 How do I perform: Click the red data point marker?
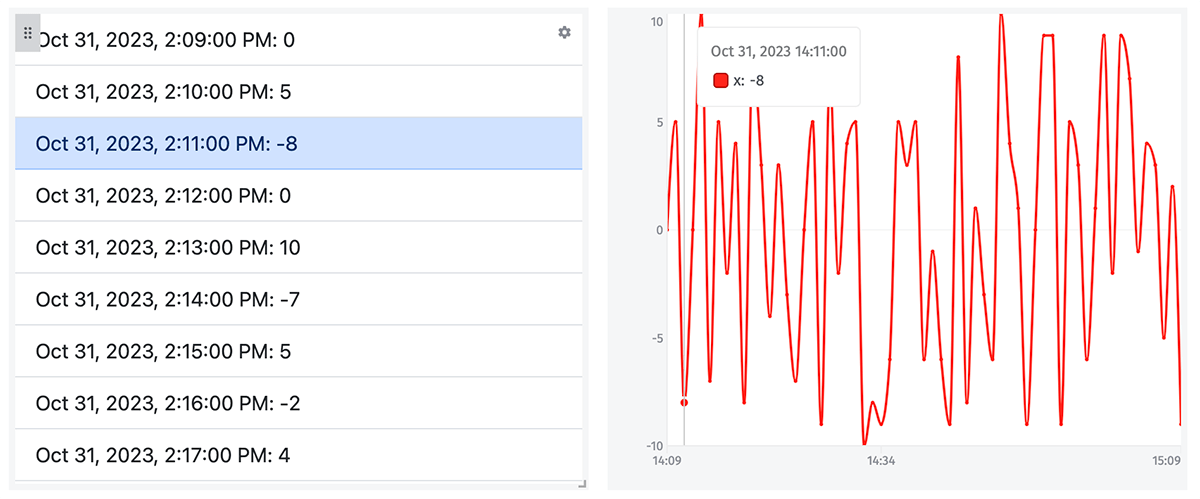point(684,402)
